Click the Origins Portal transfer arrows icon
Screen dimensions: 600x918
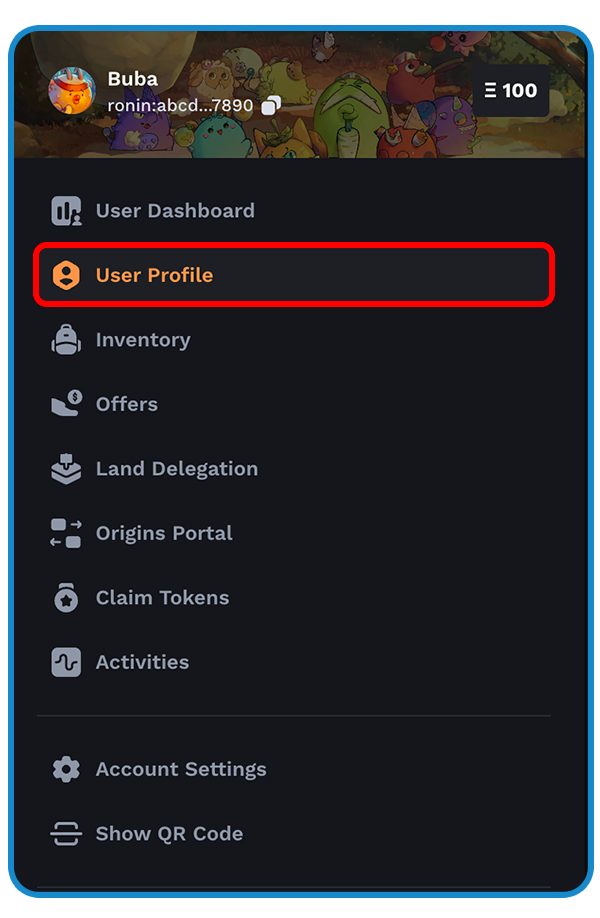pos(66,533)
